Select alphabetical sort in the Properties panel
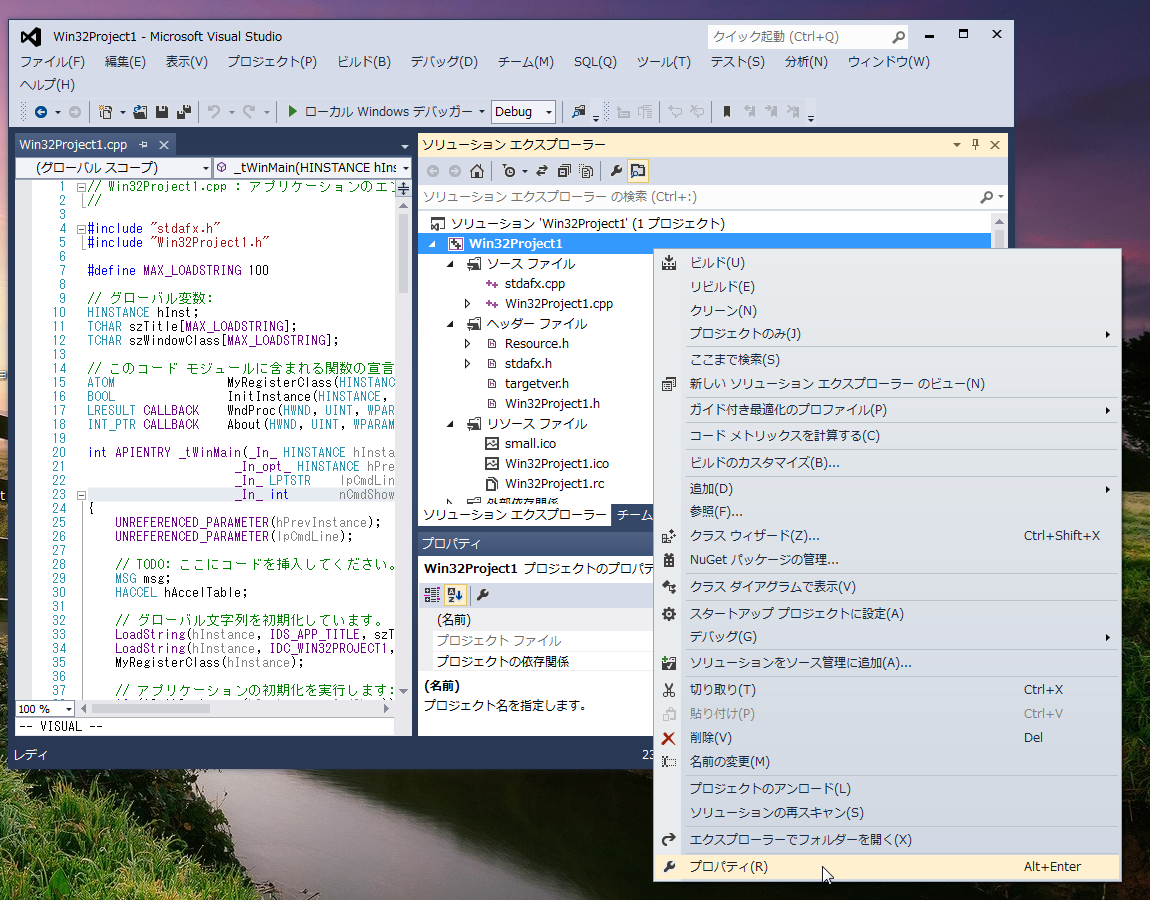Image resolution: width=1150 pixels, height=900 pixels. (x=456, y=594)
